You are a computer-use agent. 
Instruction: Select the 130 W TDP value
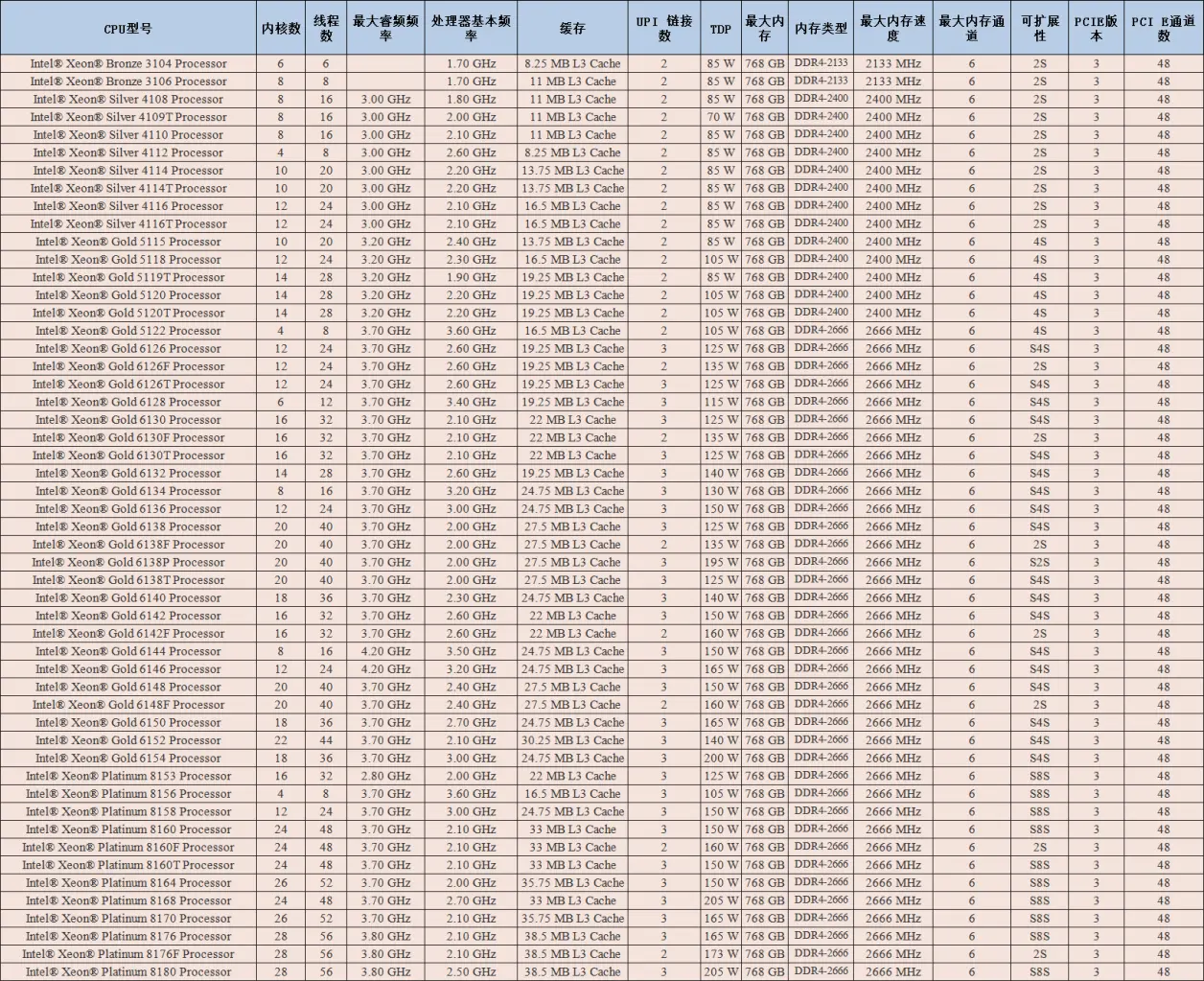[x=721, y=491]
